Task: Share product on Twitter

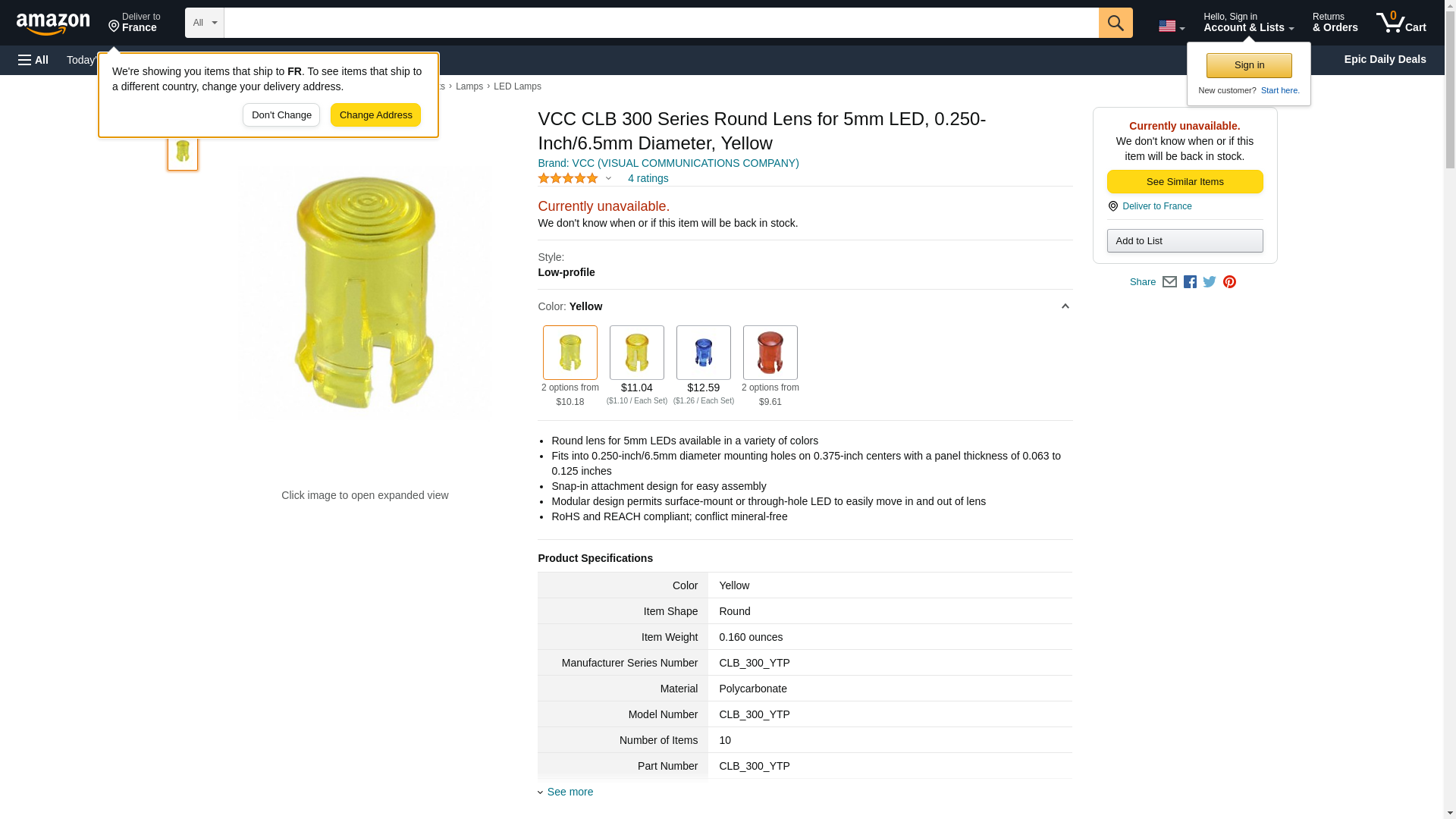Action: coord(1210,282)
